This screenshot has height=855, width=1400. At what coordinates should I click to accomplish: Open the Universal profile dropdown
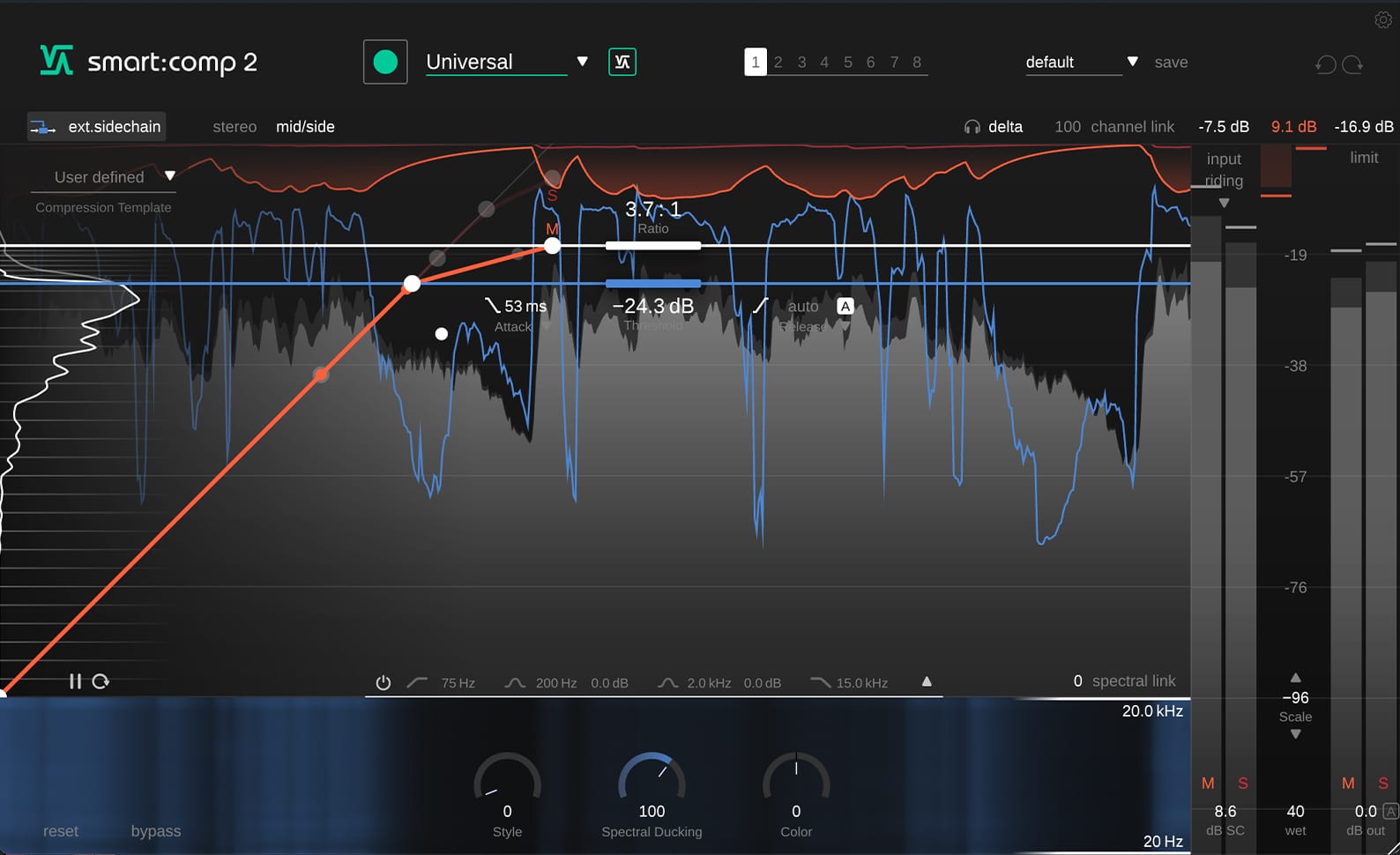[582, 62]
